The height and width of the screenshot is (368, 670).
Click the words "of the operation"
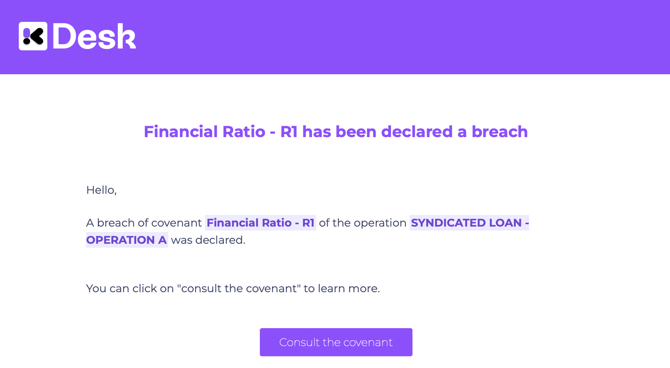tap(362, 223)
